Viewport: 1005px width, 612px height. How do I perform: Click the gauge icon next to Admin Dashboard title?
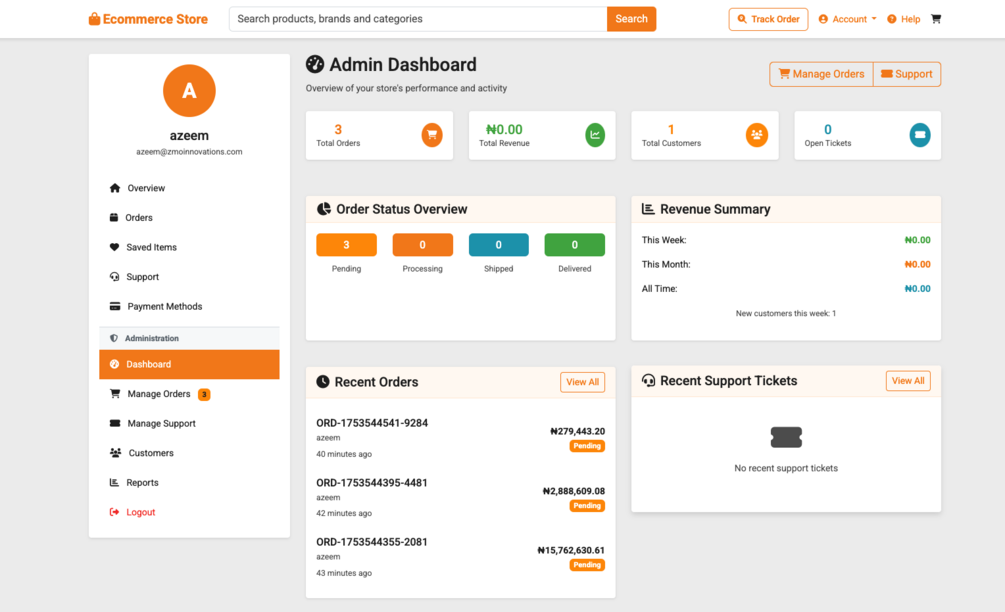[x=315, y=64]
